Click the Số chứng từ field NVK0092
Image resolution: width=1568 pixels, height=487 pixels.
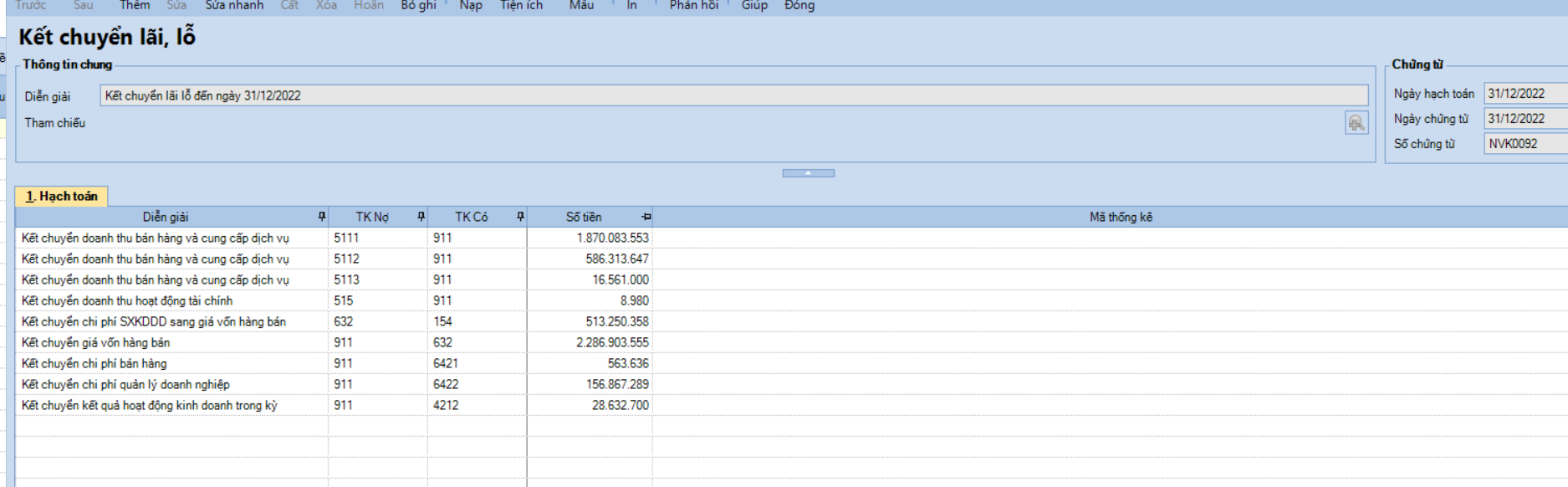(1525, 144)
